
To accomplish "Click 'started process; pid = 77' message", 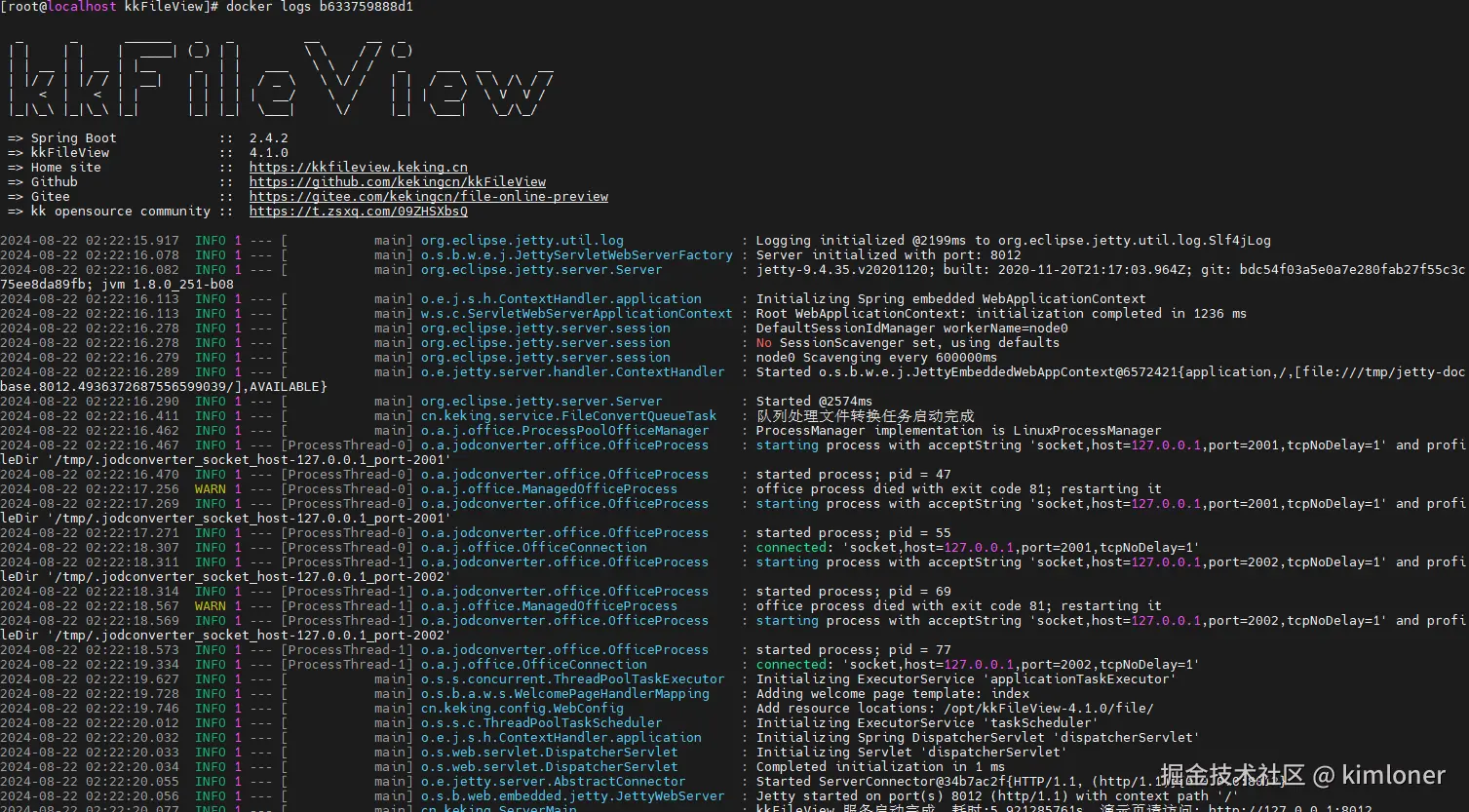I will coord(854,650).
